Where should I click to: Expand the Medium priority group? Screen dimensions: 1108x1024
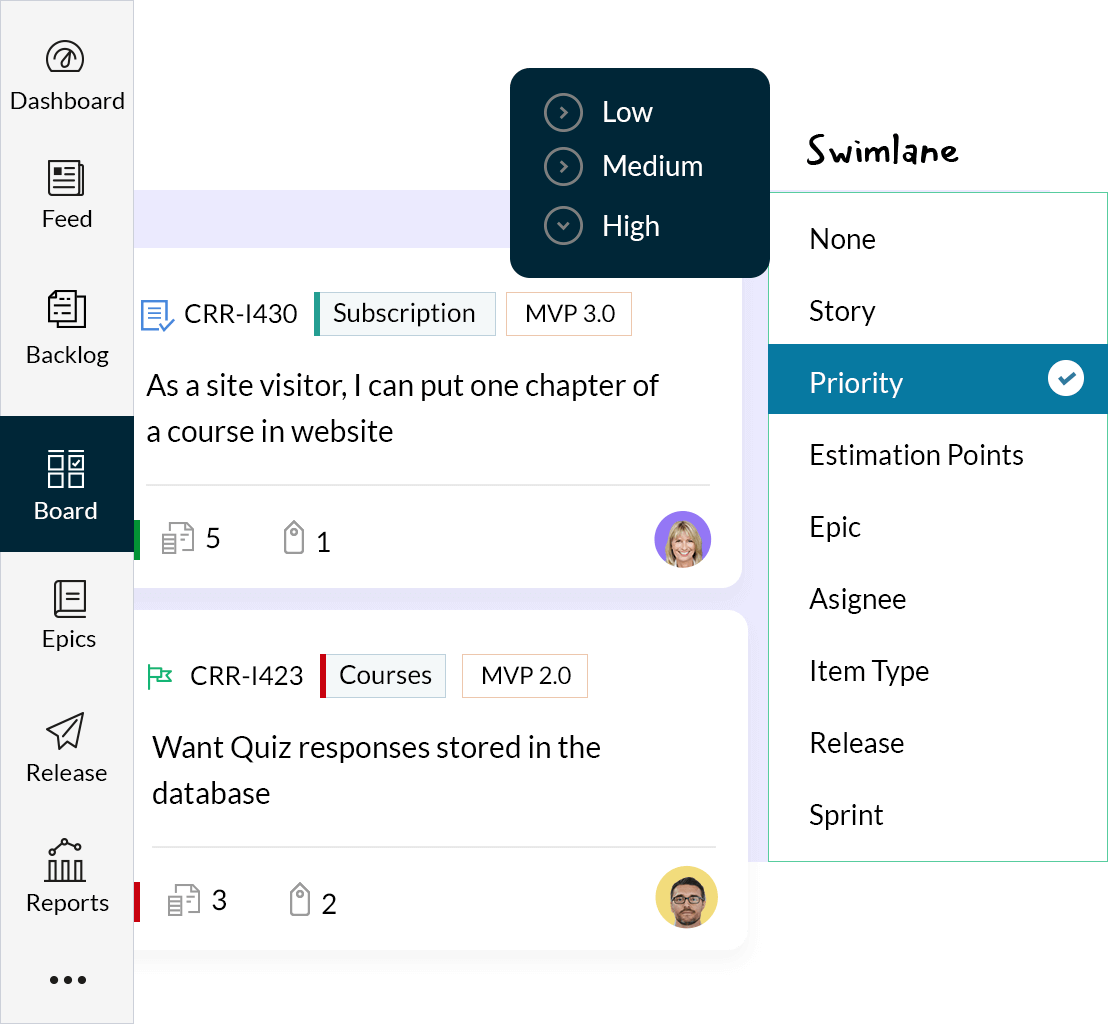pyautogui.click(x=563, y=166)
